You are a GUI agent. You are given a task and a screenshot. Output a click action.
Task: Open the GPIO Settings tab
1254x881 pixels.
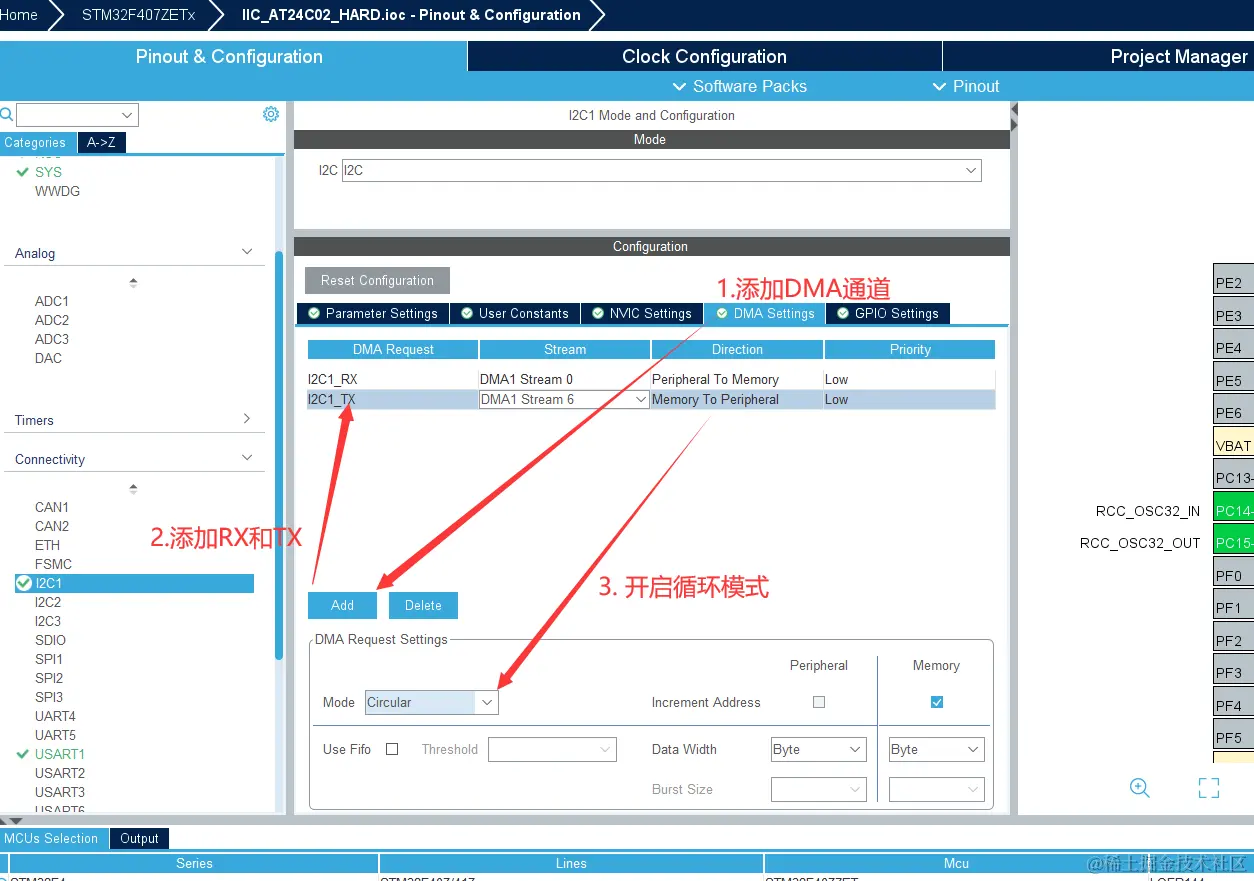point(887,313)
